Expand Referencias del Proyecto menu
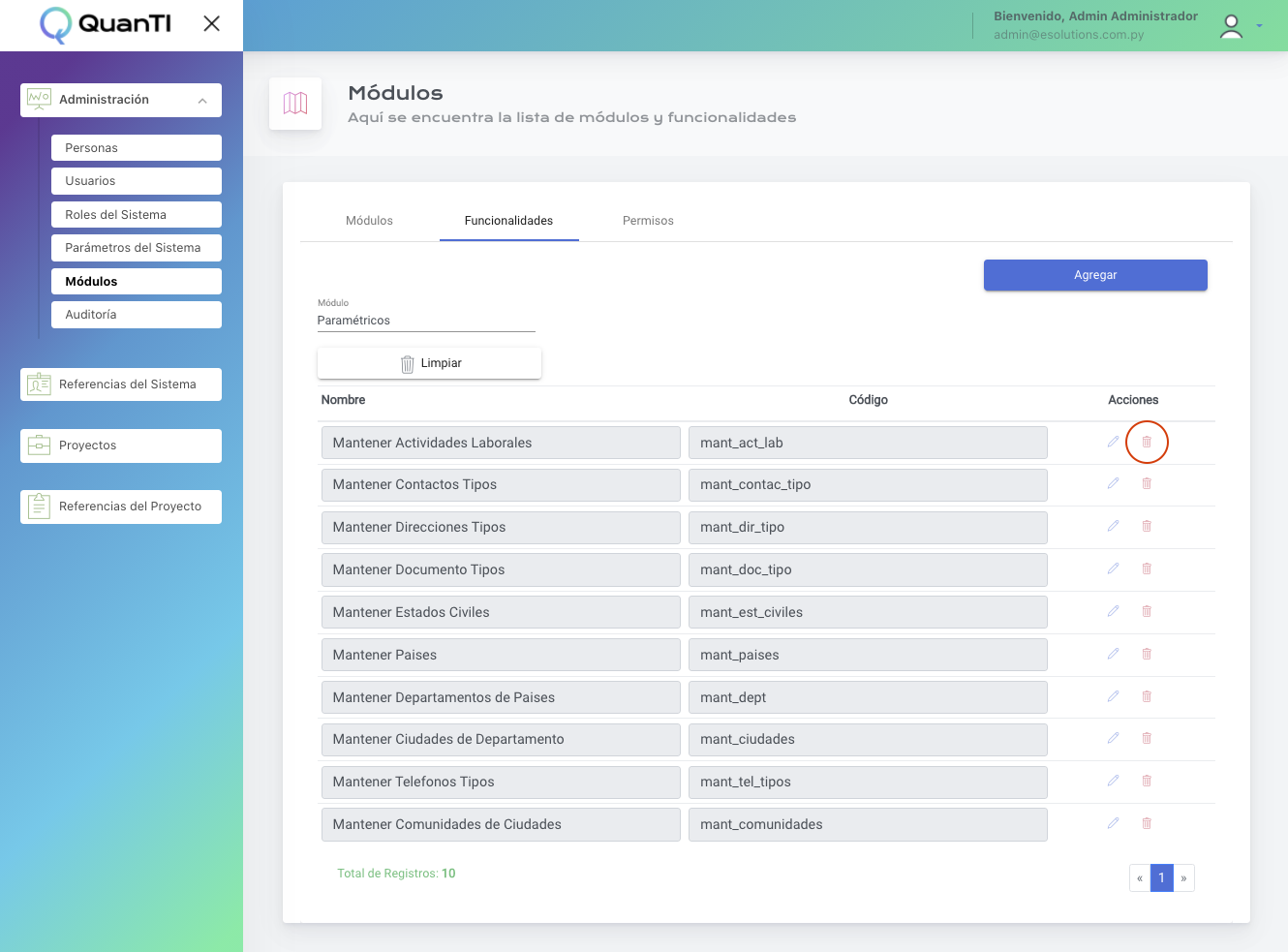This screenshot has width=1288, height=952. click(x=121, y=507)
